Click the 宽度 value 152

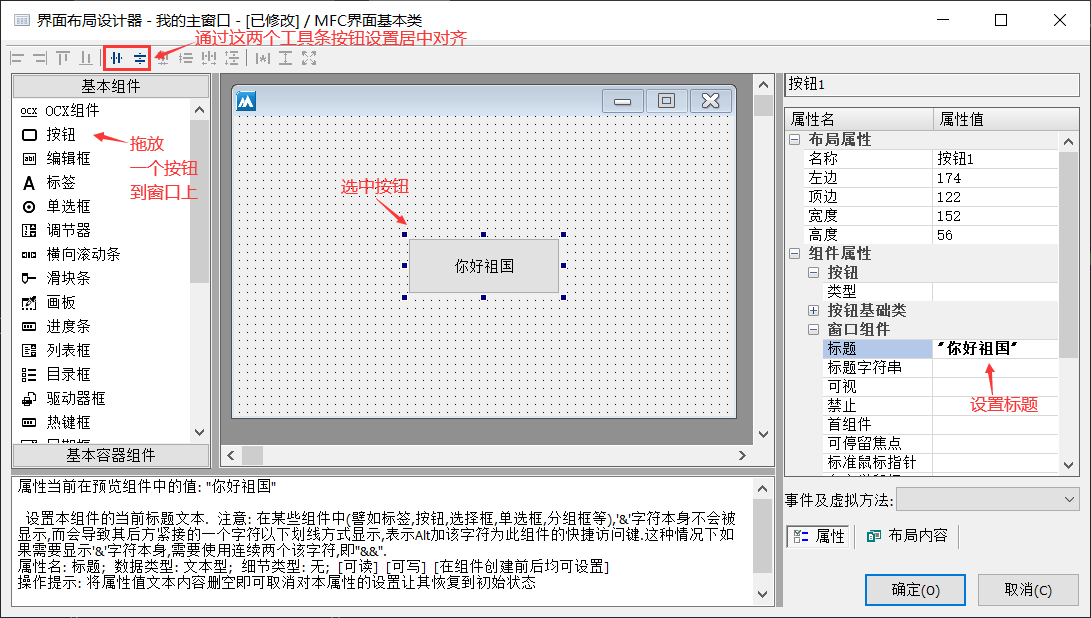pyautogui.click(x=995, y=216)
